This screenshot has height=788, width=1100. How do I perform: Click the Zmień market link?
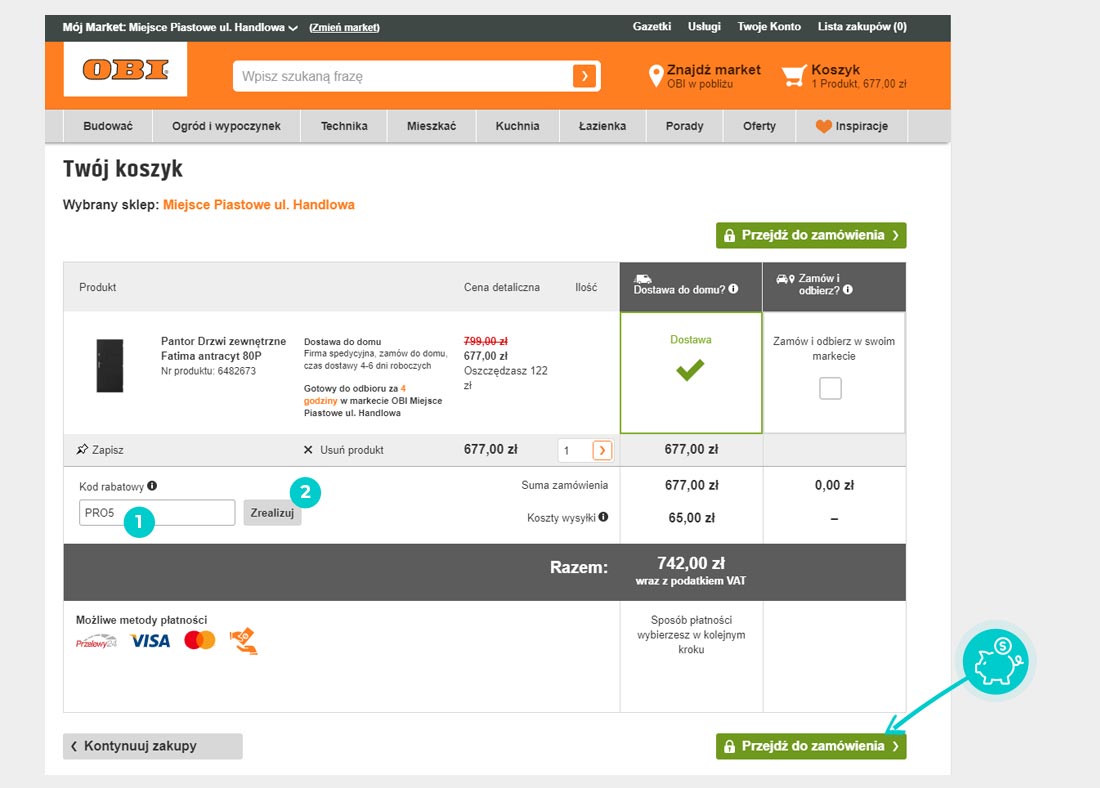pos(344,27)
